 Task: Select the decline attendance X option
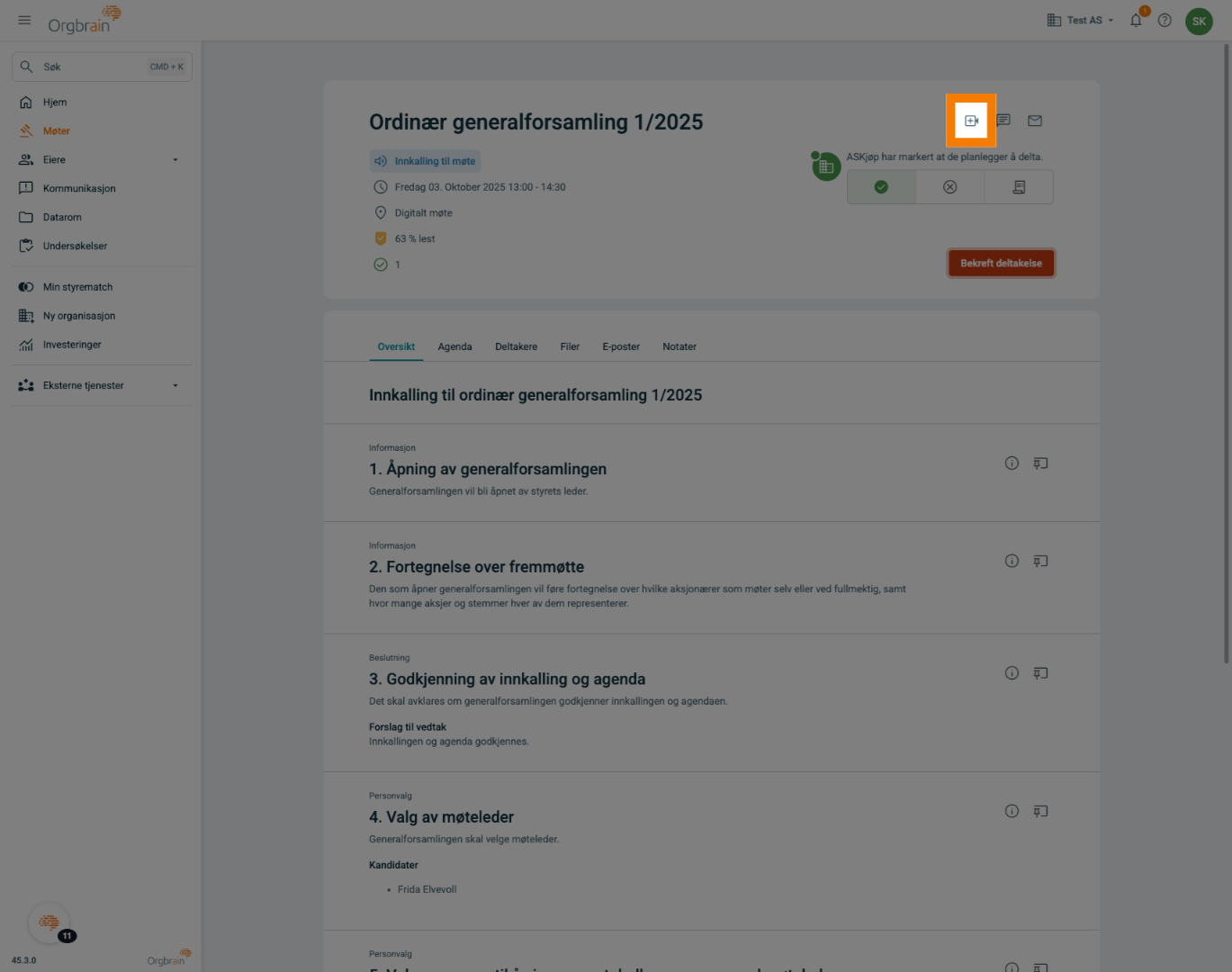click(949, 187)
